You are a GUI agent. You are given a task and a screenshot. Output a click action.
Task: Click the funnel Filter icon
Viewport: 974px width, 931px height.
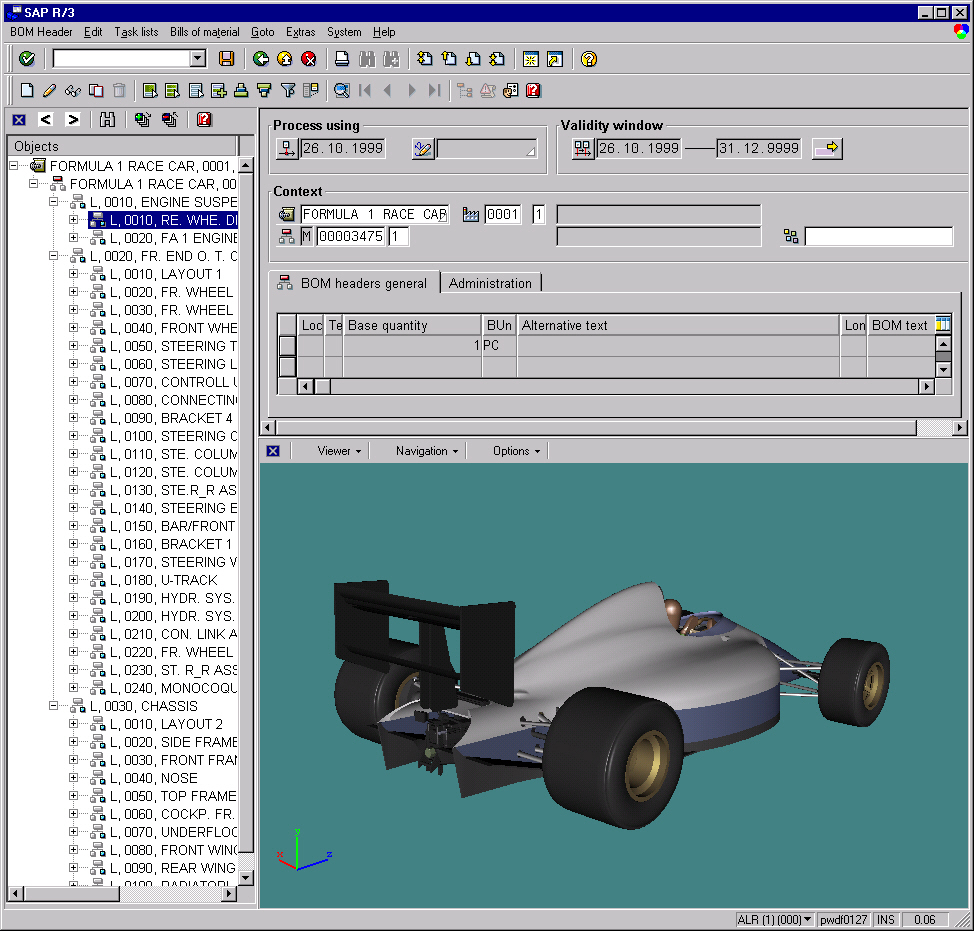click(288, 90)
